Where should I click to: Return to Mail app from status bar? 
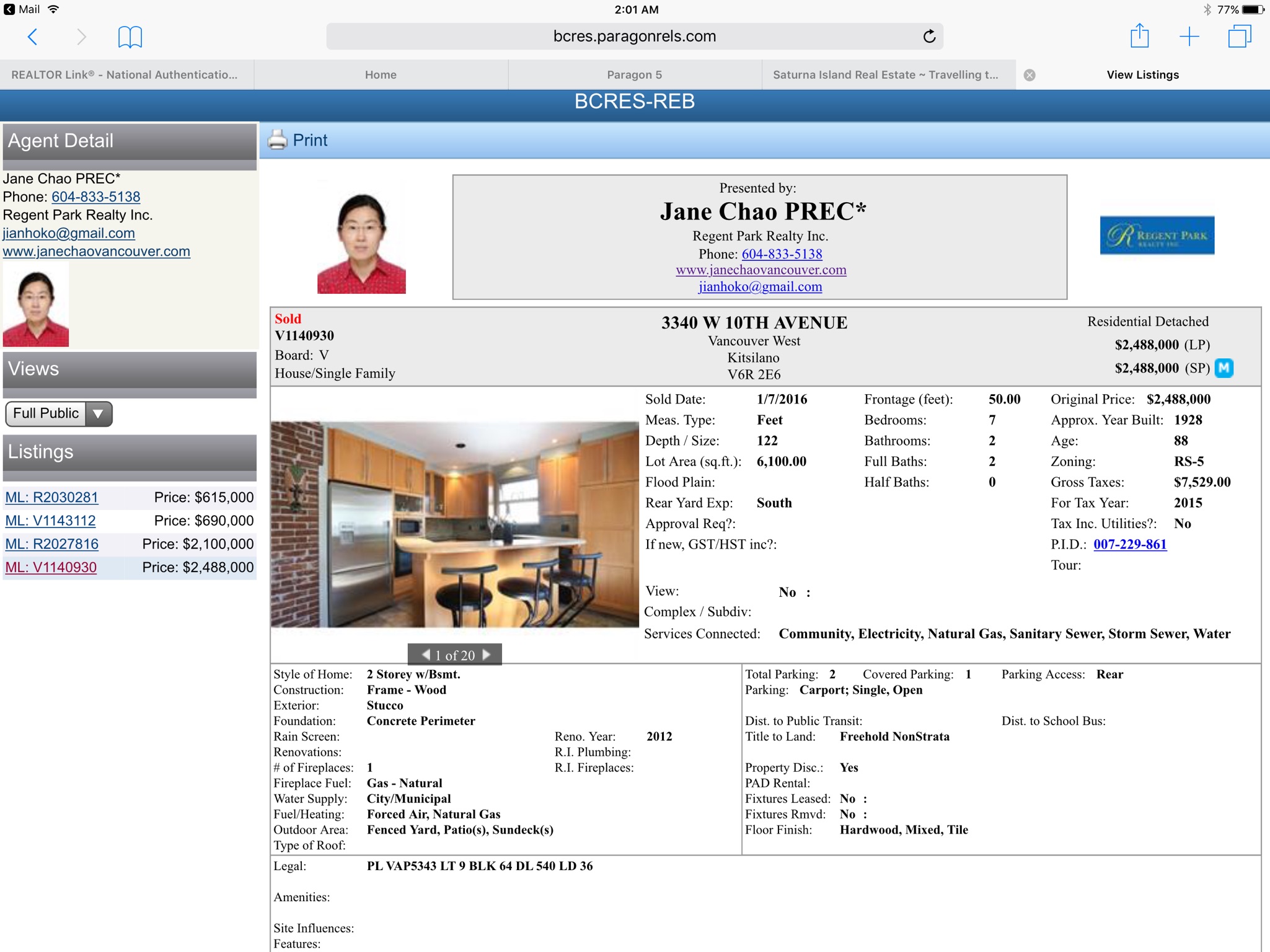(x=22, y=9)
